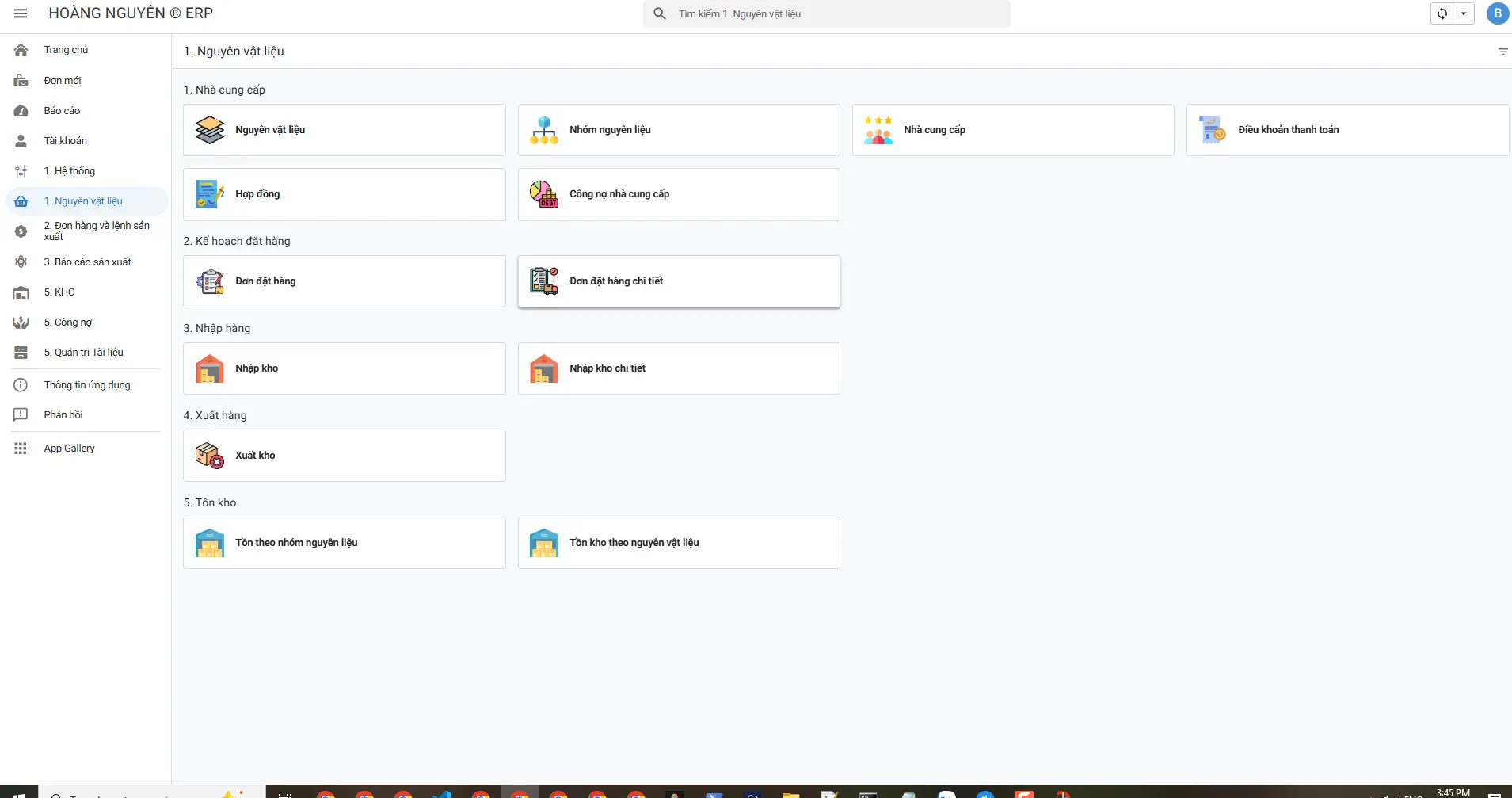This screenshot has height=798, width=1512.
Task: Open the Điều khoản thanh toán card
Action: [x=1347, y=130]
